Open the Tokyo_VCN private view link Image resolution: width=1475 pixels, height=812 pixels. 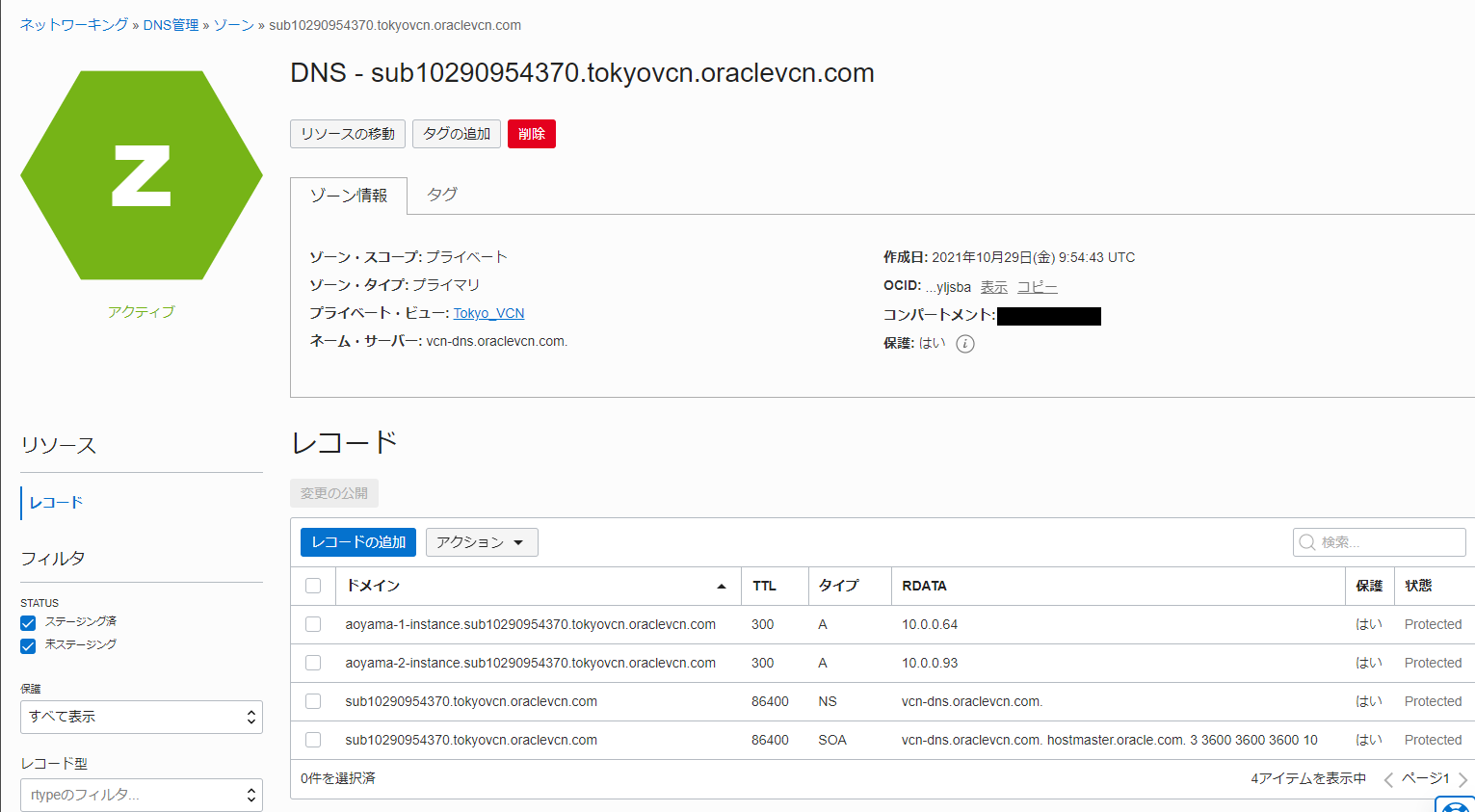(x=488, y=313)
